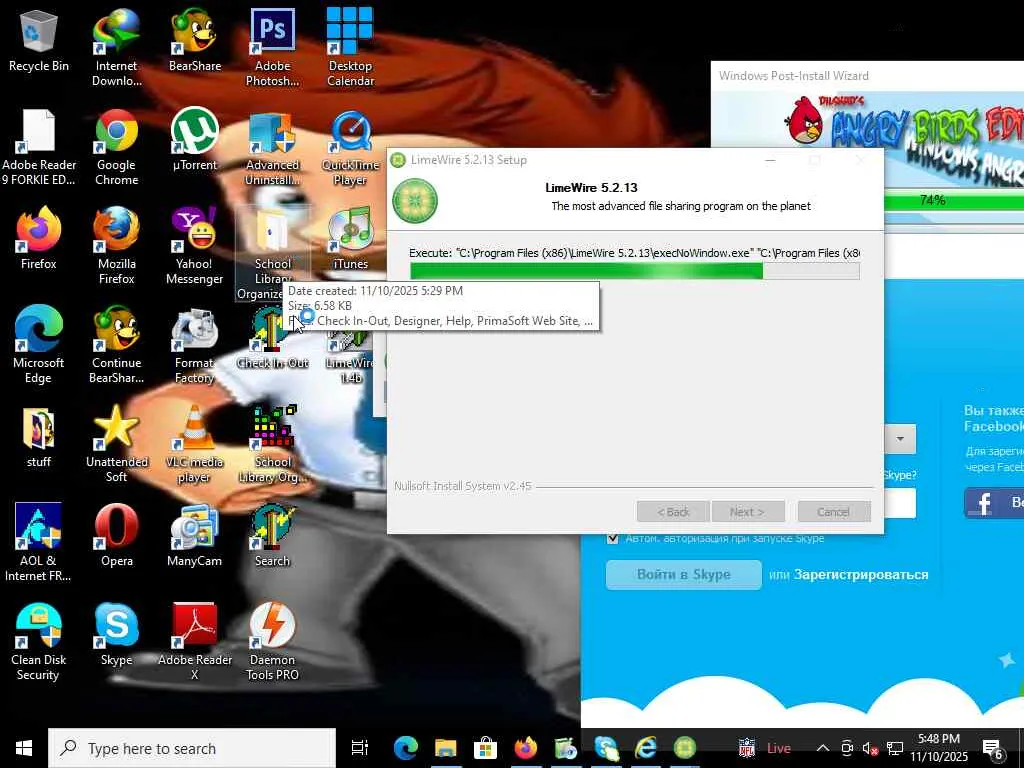Viewport: 1024px width, 768px height.
Task: Follow the Зарегистрироваться link in Skype
Action: [861, 575]
